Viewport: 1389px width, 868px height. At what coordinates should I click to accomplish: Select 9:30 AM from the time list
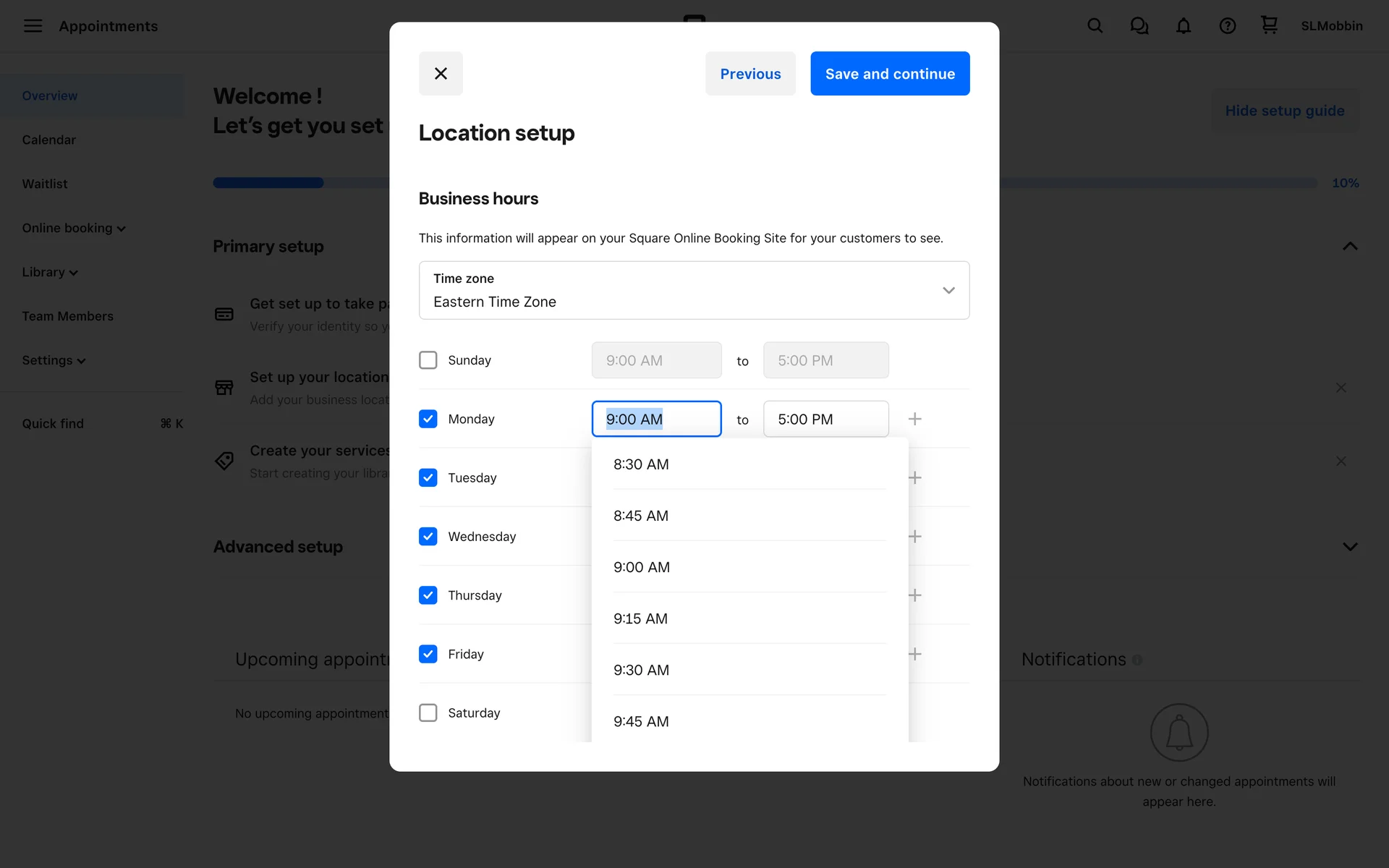641,670
